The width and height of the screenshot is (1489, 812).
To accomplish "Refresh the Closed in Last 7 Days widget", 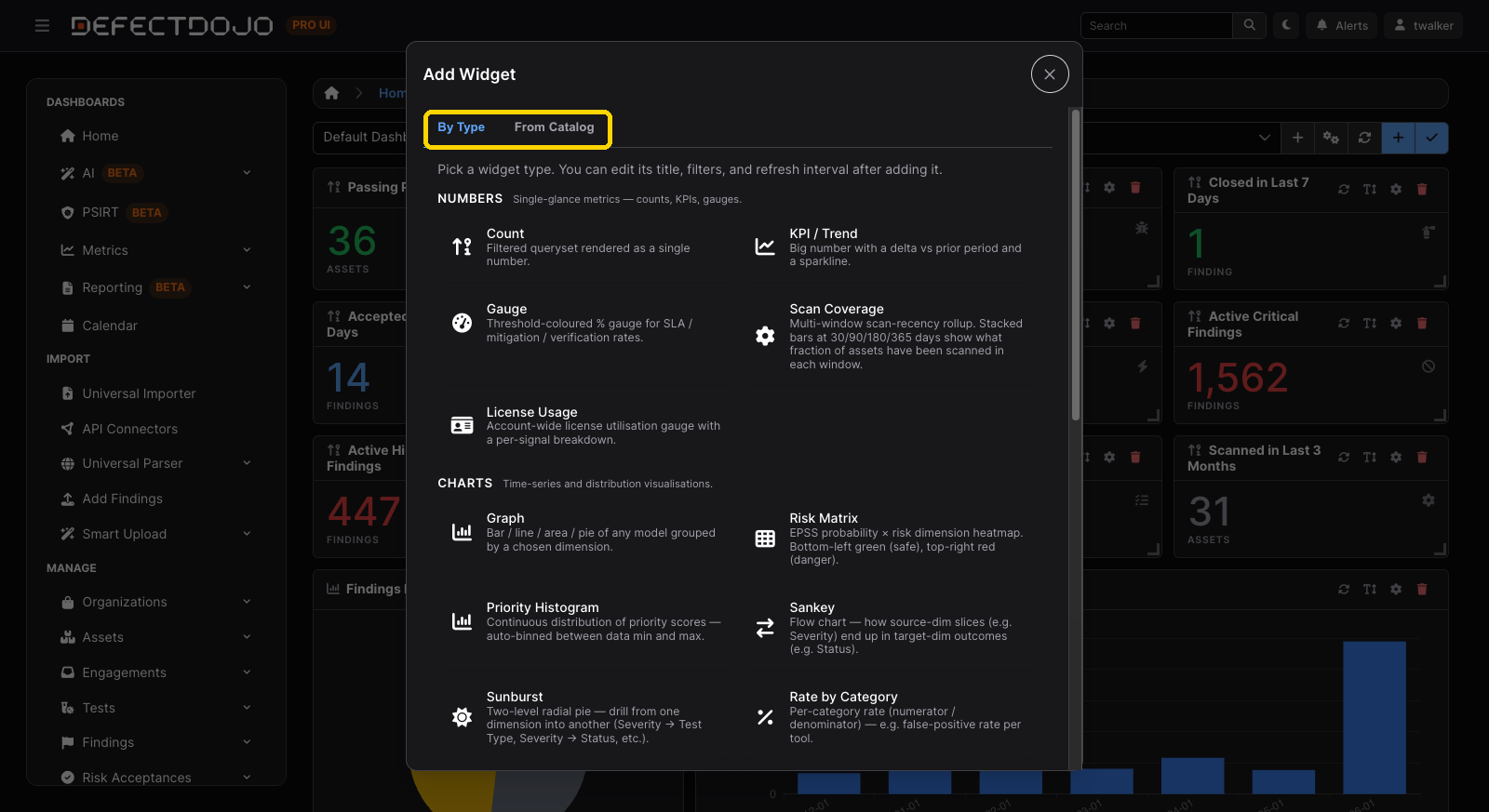I will pyautogui.click(x=1344, y=190).
